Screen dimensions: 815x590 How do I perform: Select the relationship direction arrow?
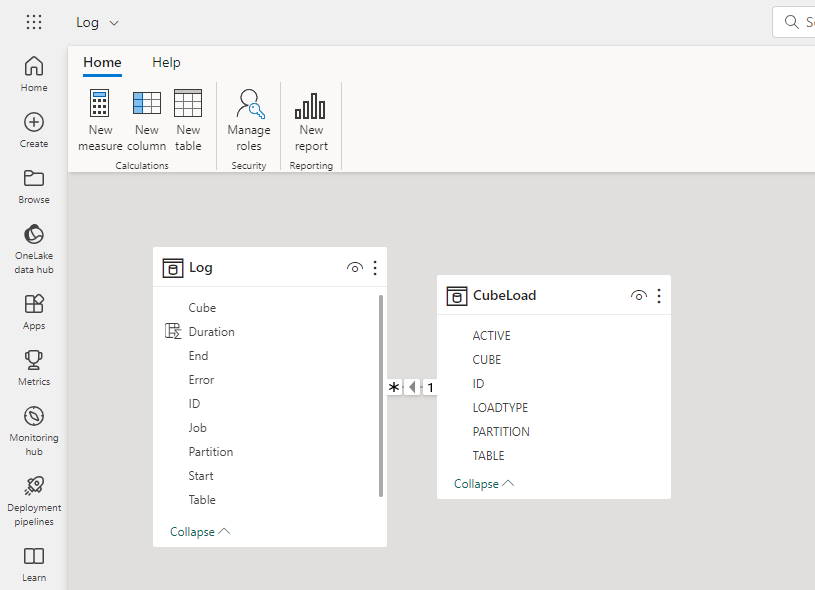click(x=412, y=387)
